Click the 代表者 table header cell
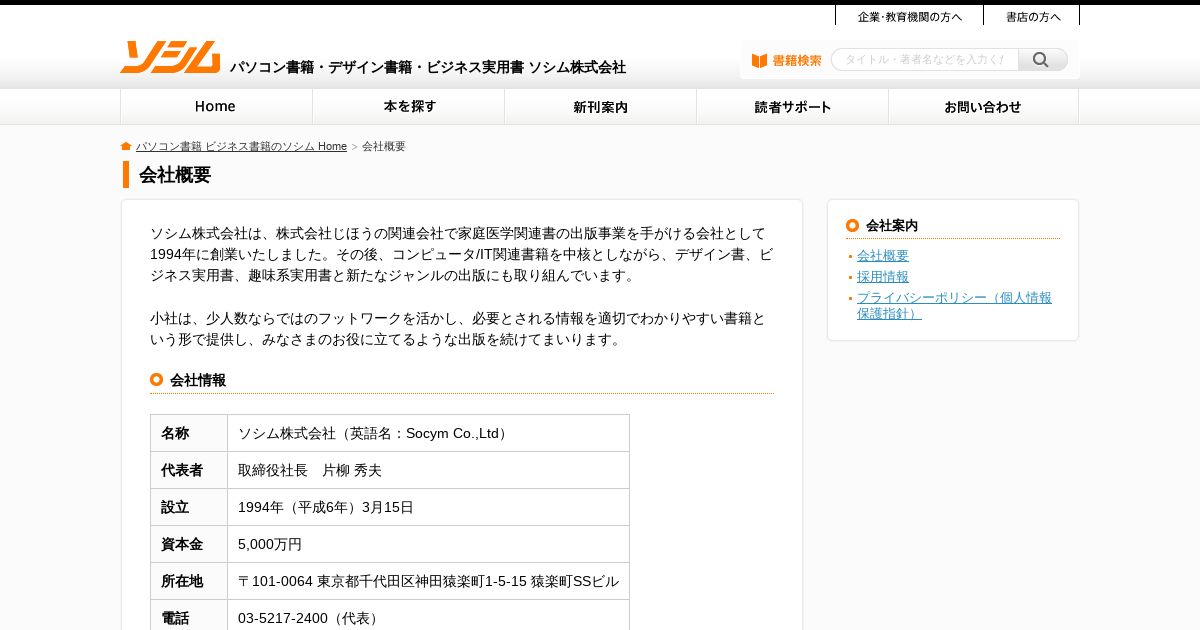1200x630 pixels. 189,470
